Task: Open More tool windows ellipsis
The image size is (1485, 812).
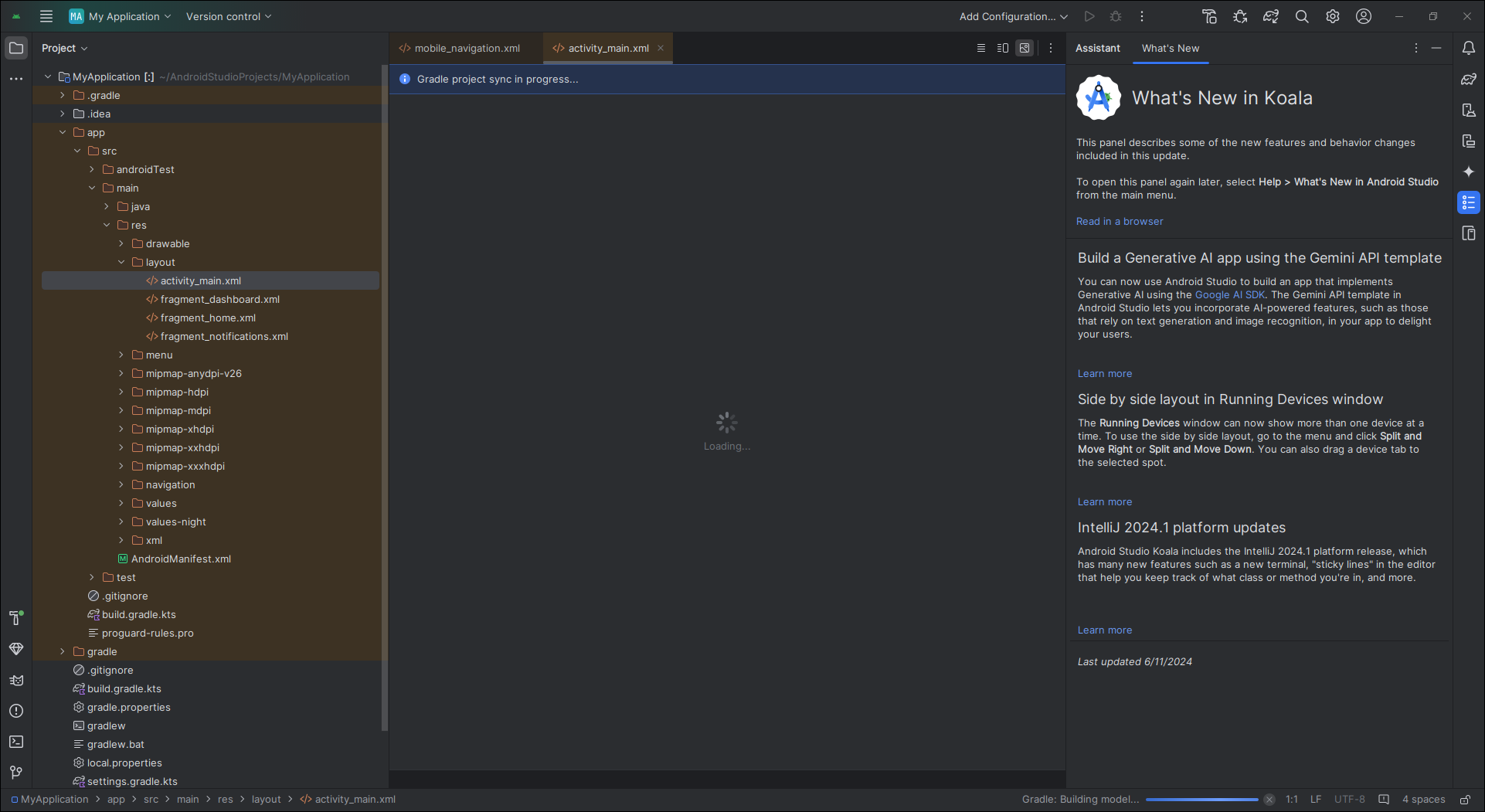Action: (x=16, y=79)
